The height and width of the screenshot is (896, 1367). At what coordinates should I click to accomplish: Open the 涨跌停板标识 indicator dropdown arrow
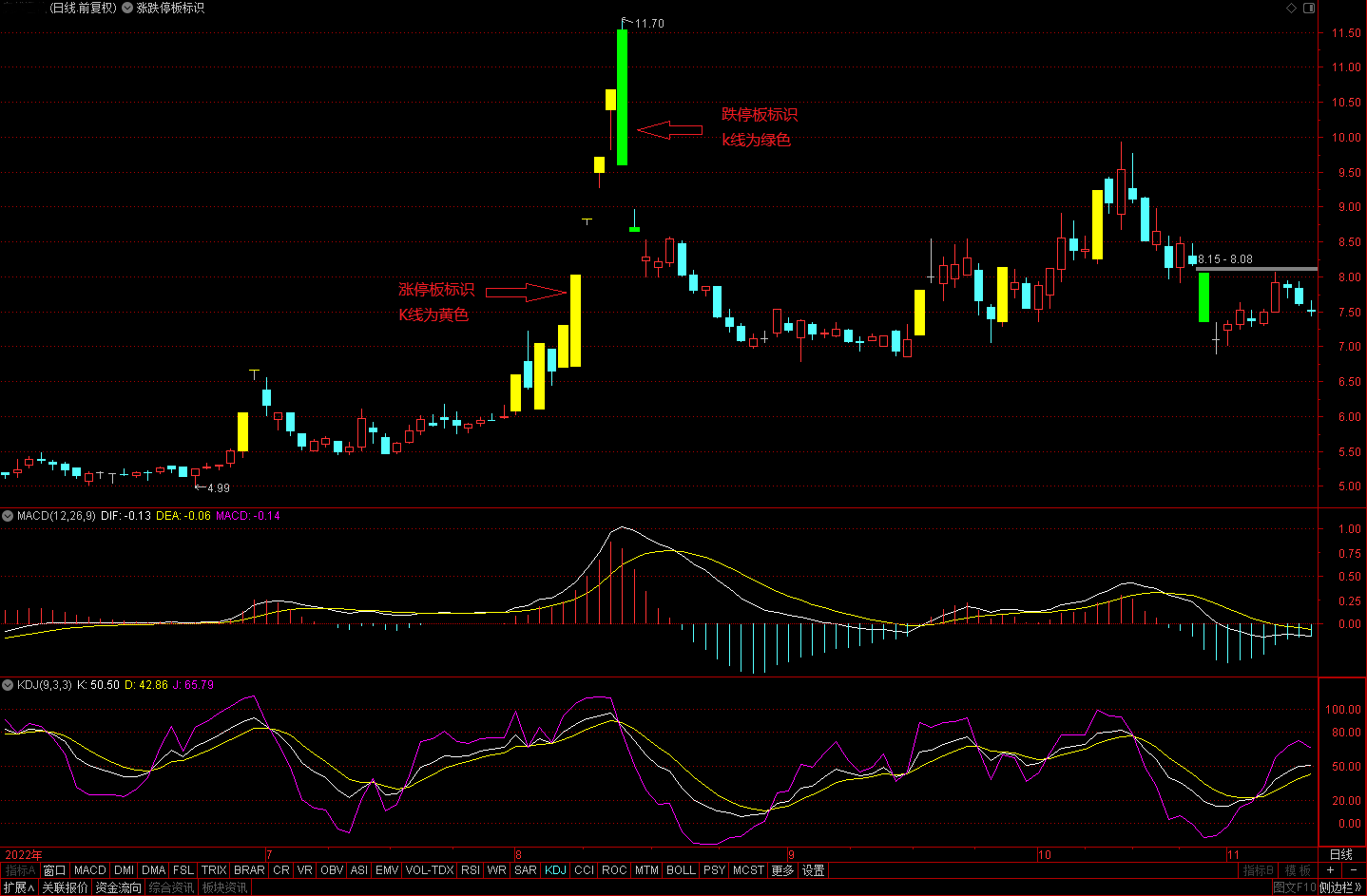[x=127, y=8]
